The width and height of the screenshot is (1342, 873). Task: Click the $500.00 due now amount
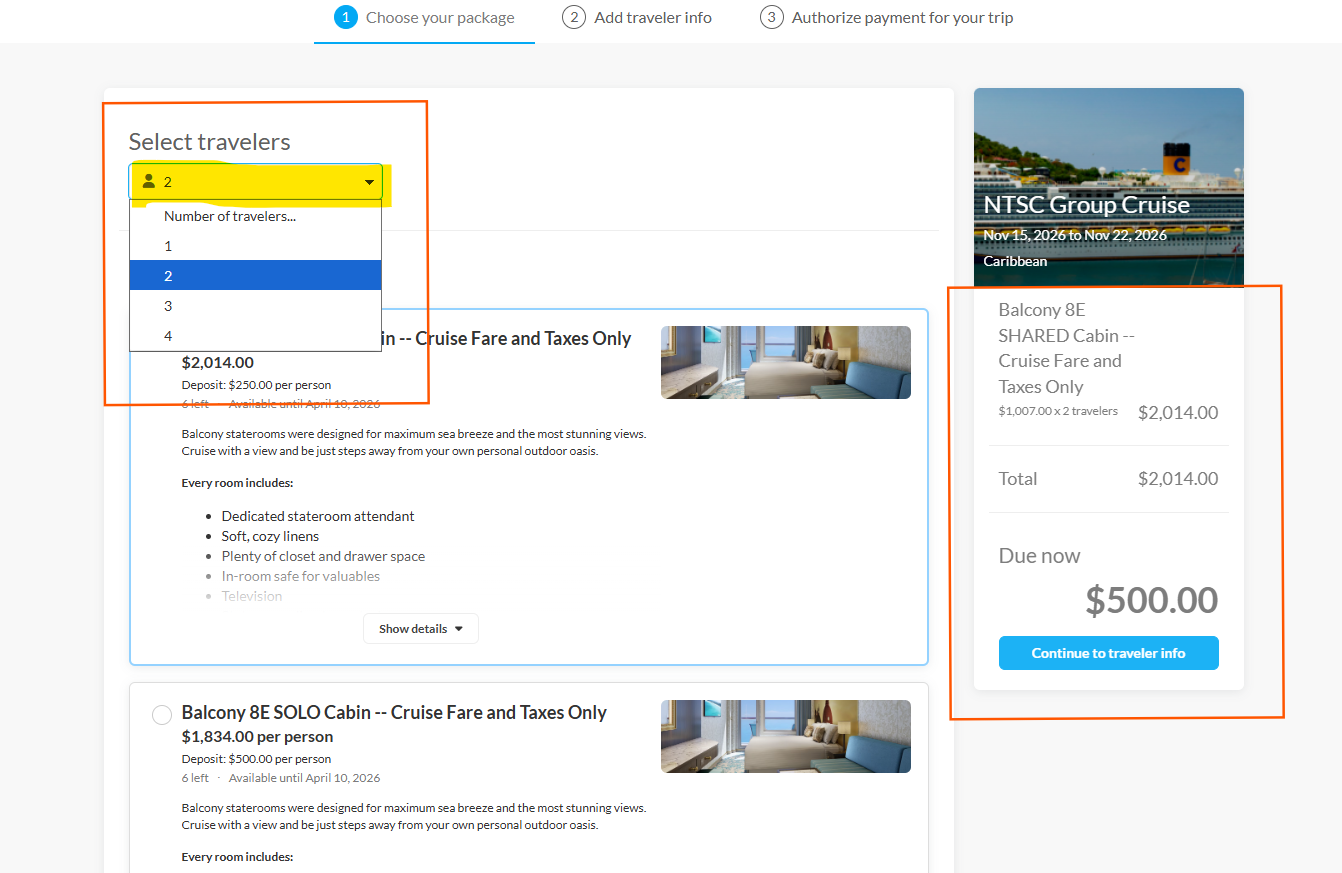click(x=1152, y=600)
